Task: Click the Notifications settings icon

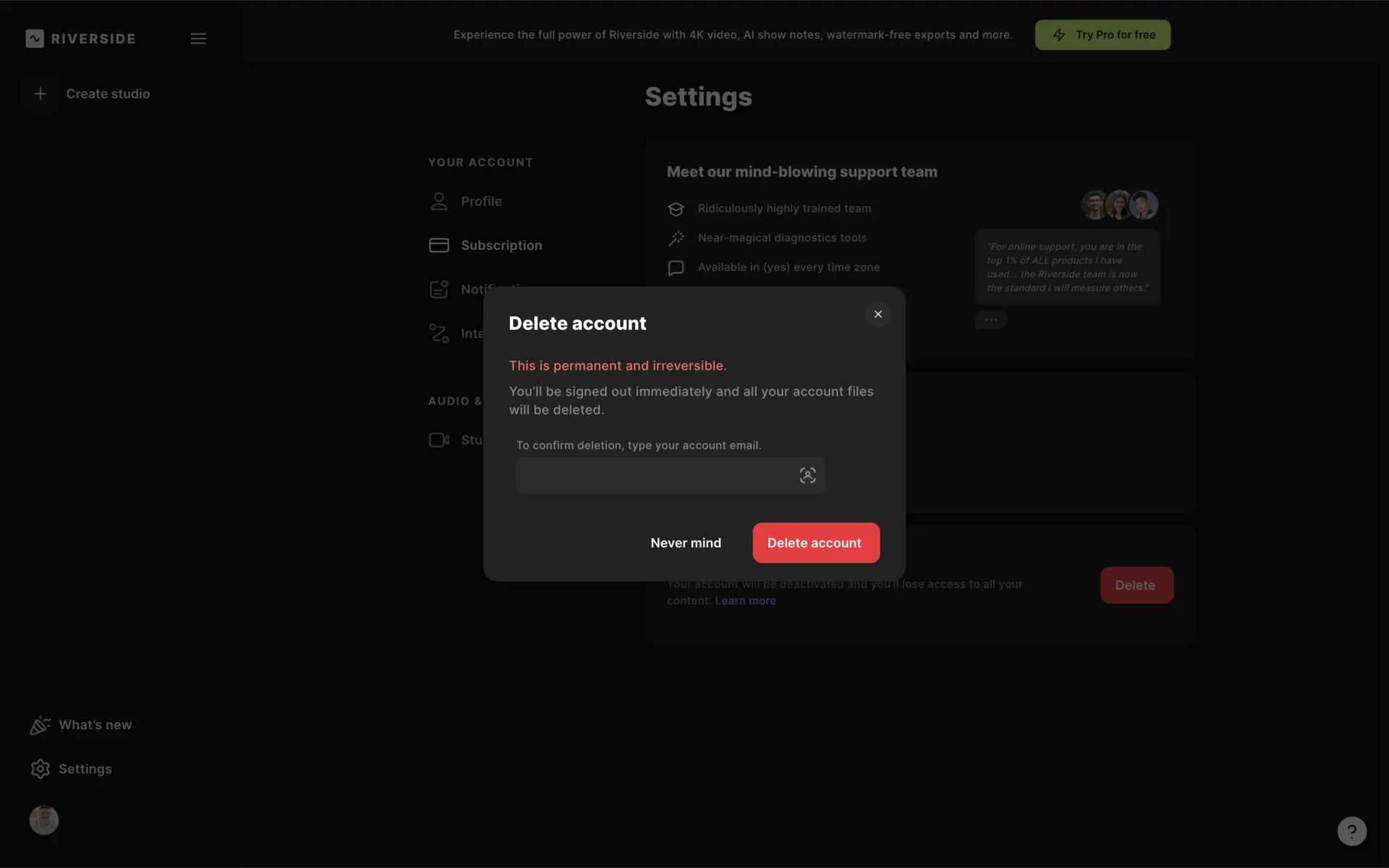Action: point(439,289)
